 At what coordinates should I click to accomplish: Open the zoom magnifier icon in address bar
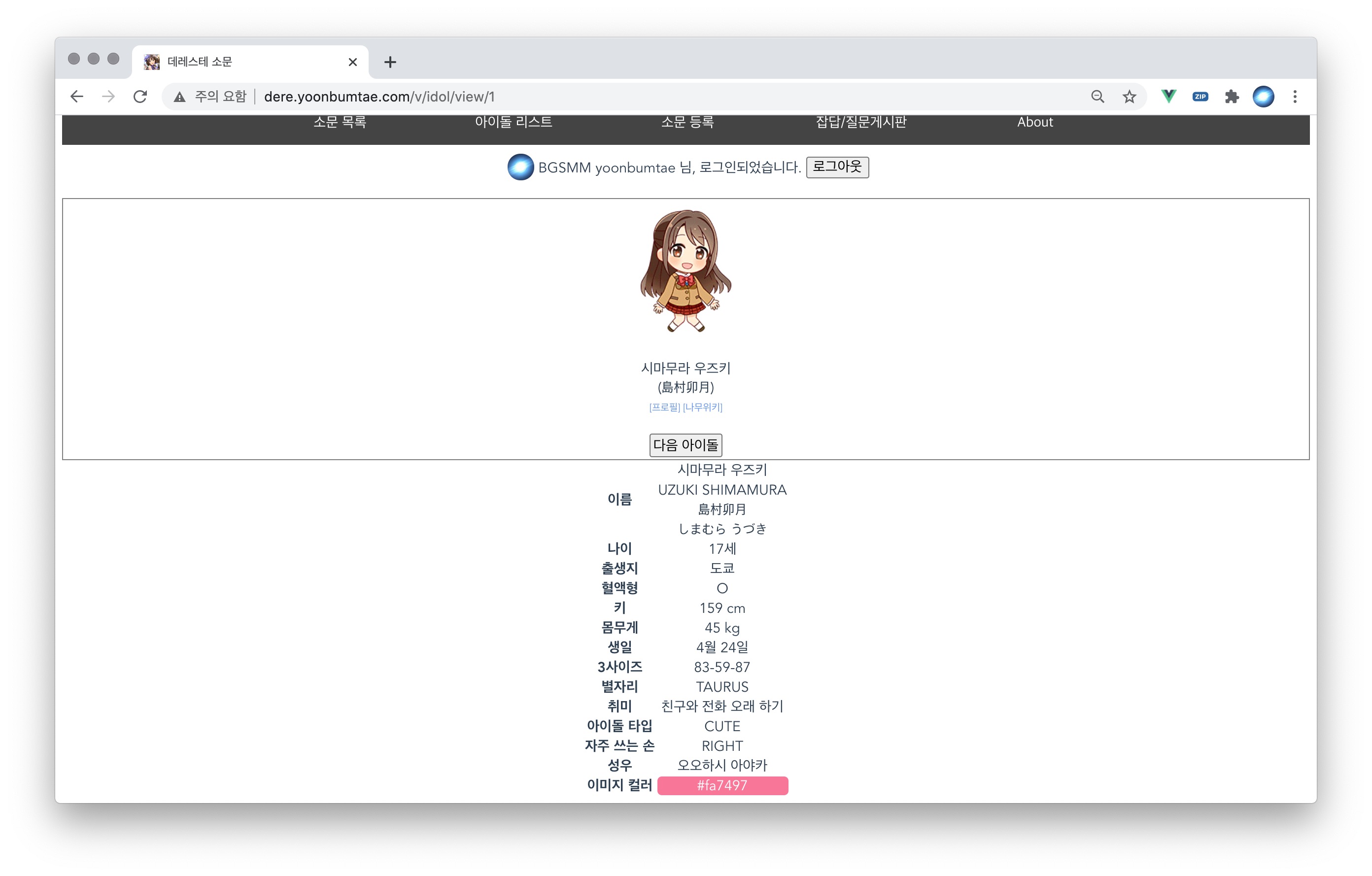[1097, 97]
